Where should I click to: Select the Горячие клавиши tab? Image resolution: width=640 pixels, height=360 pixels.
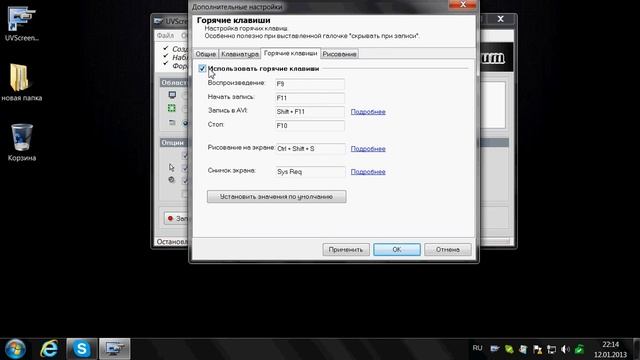(x=290, y=53)
